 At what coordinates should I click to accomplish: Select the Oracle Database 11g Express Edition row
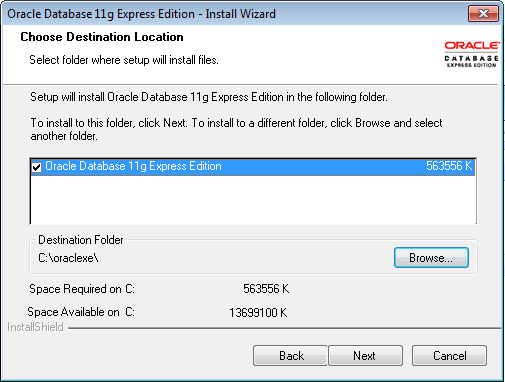point(253,166)
